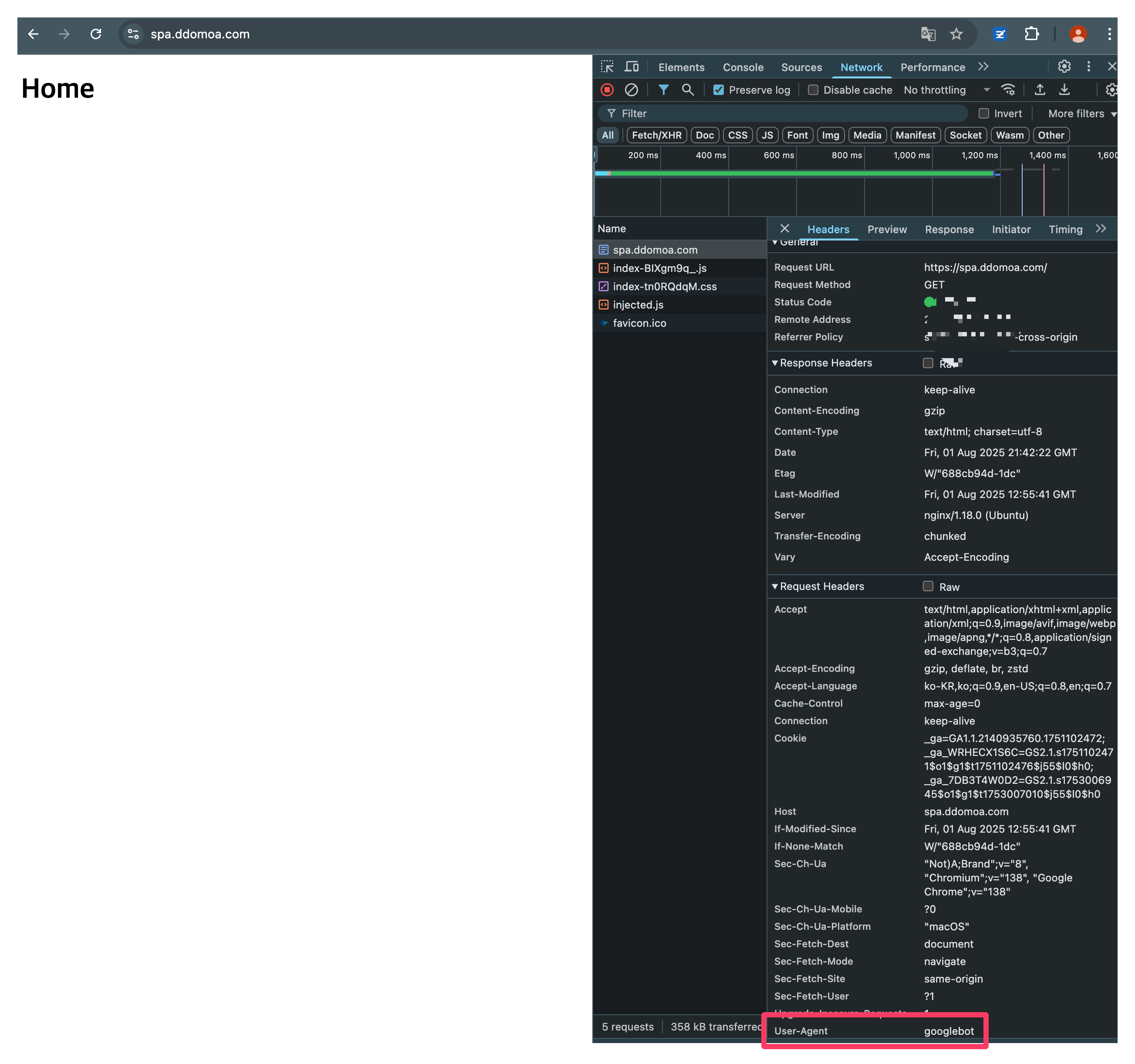Switch to the Console tab

pyautogui.click(x=743, y=68)
